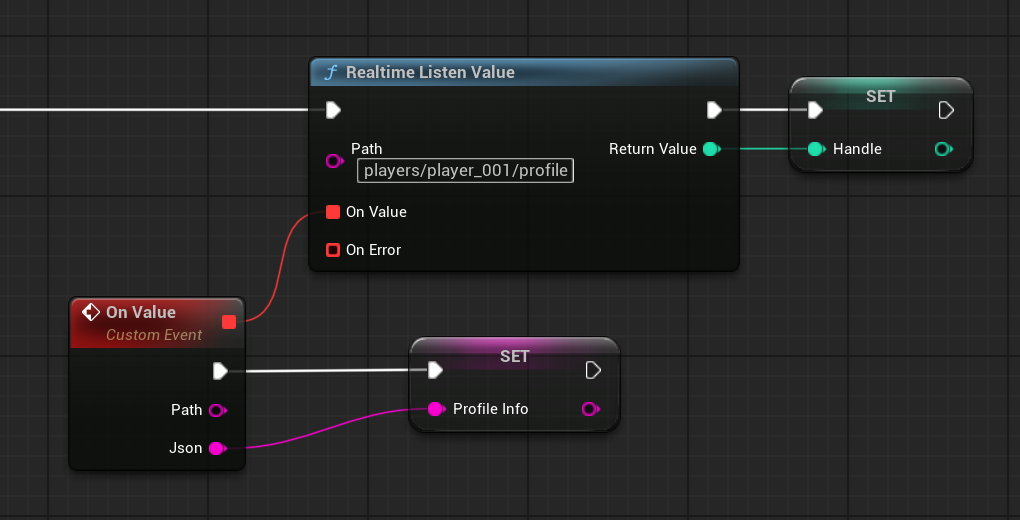Edit the players/player_001/profile path field
Viewport: 1020px width, 520px height.
[465, 171]
